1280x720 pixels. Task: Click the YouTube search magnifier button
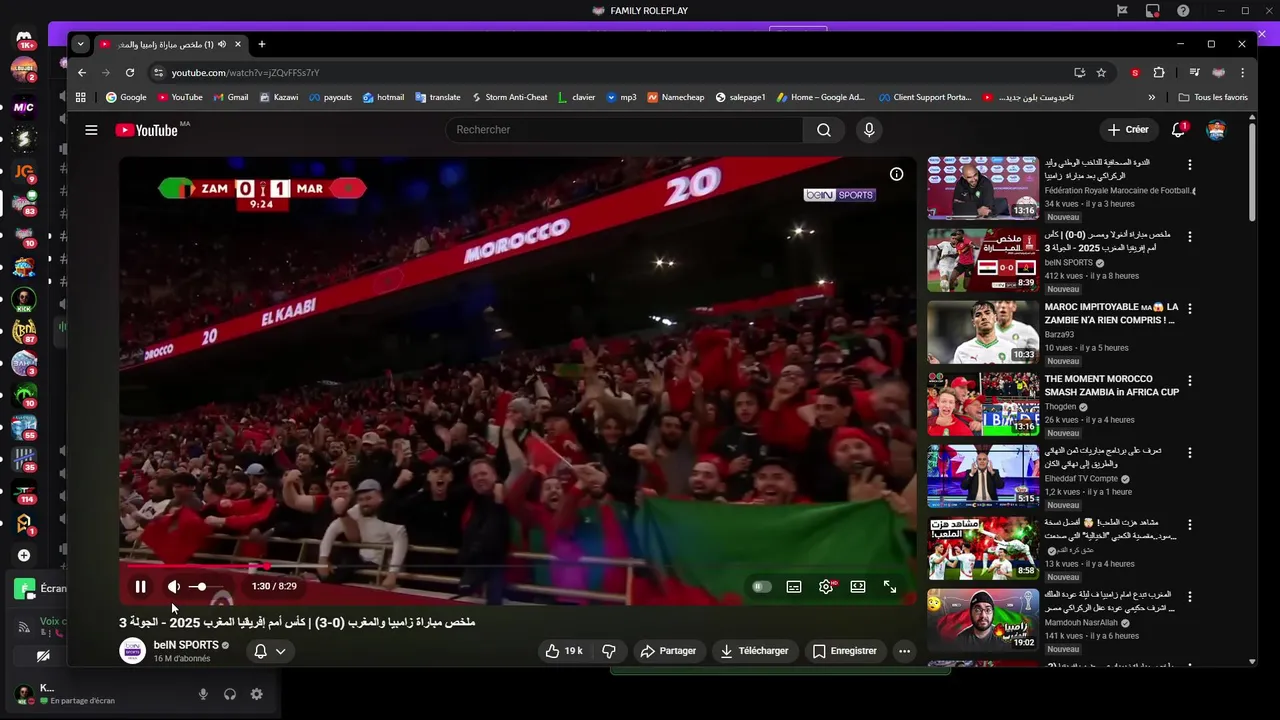pos(824,130)
